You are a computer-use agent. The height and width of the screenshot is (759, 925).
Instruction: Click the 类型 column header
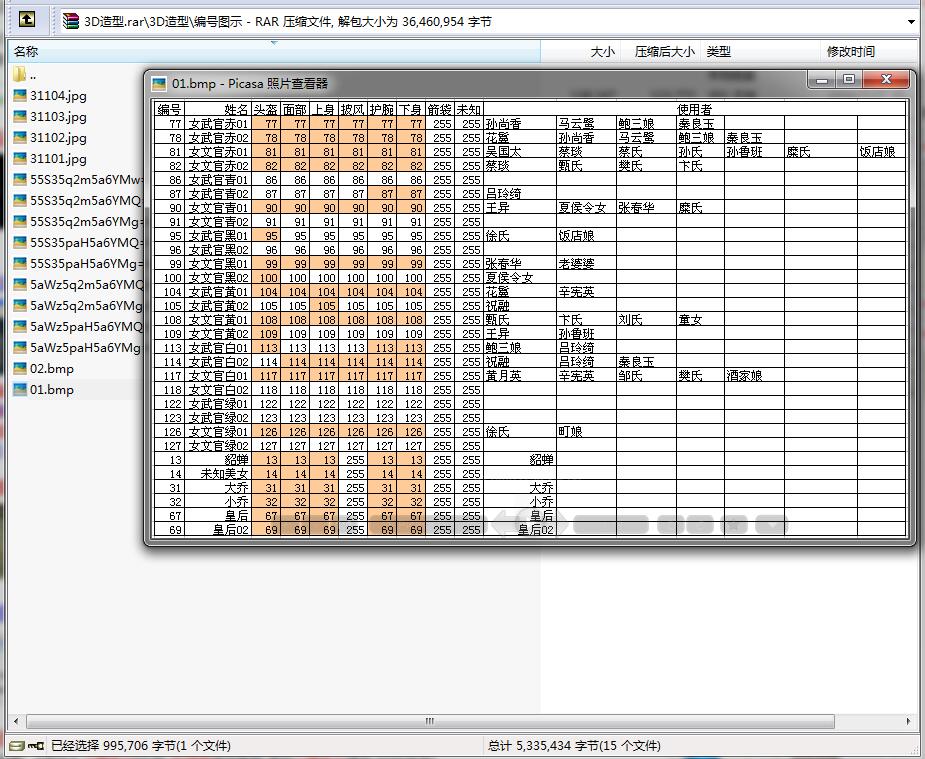pyautogui.click(x=718, y=51)
